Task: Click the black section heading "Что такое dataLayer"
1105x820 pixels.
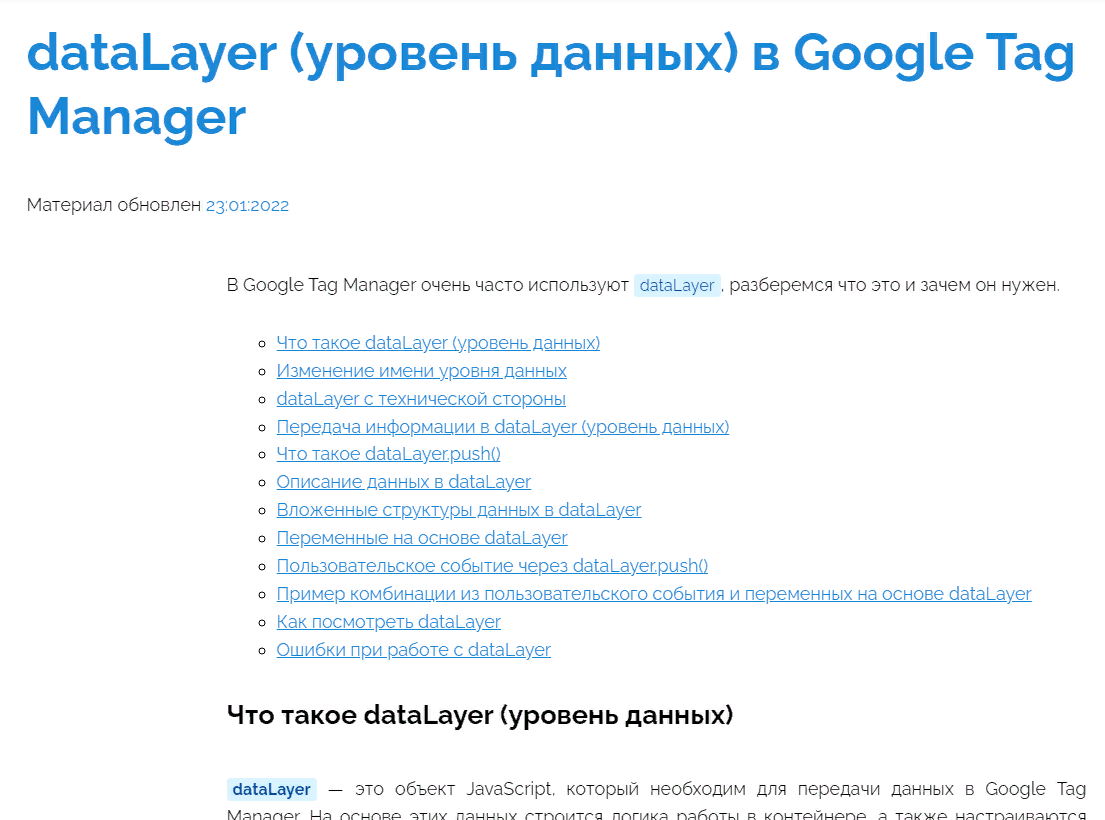Action: tap(479, 716)
